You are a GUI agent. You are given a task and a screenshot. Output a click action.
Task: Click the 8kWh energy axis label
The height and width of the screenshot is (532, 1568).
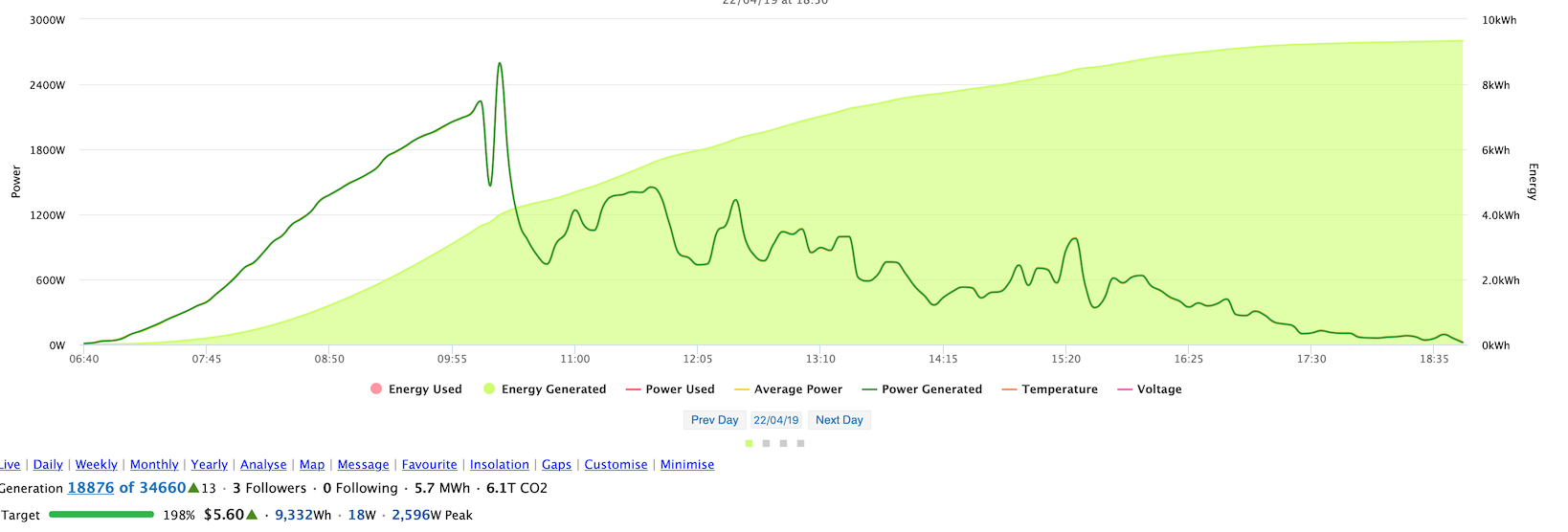click(1496, 85)
